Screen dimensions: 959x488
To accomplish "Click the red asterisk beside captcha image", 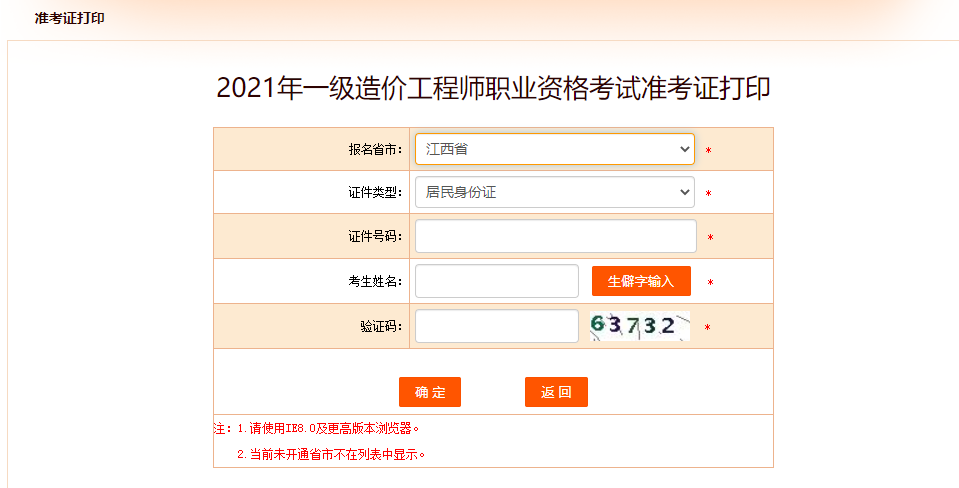I will pyautogui.click(x=707, y=328).
